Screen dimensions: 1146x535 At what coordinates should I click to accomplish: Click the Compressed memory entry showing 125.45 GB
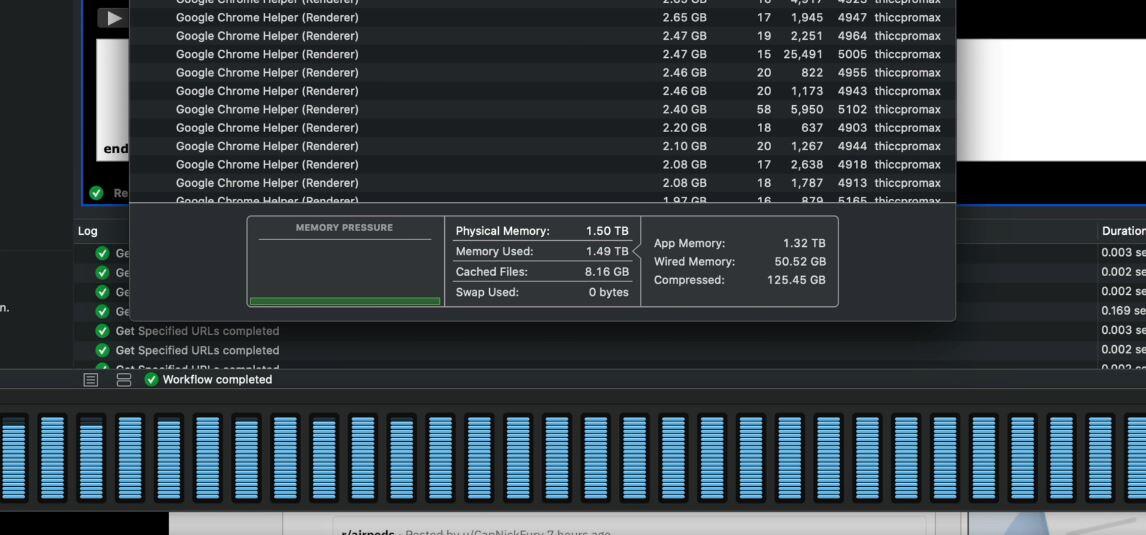pos(739,280)
